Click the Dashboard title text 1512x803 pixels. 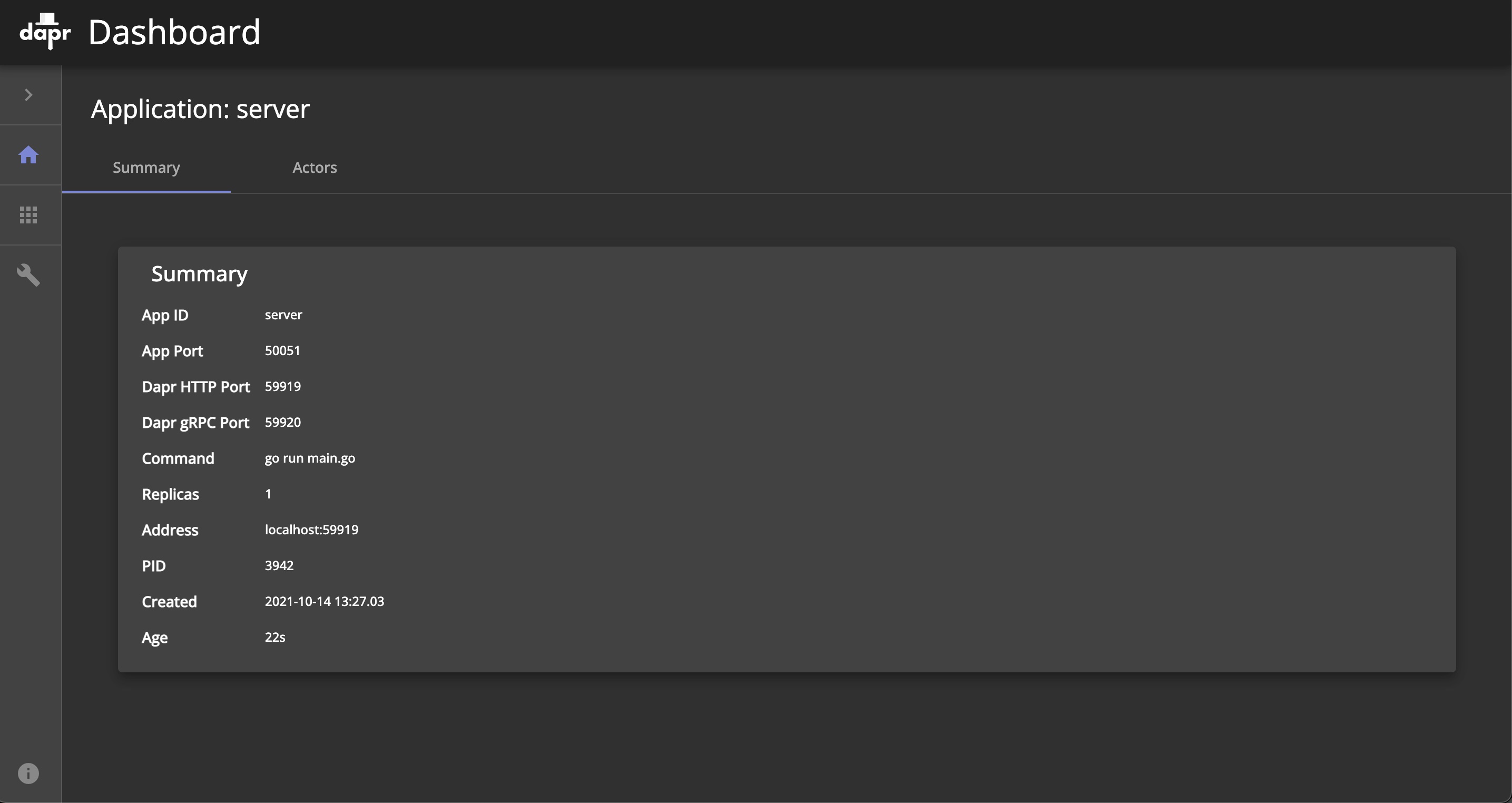(x=174, y=32)
